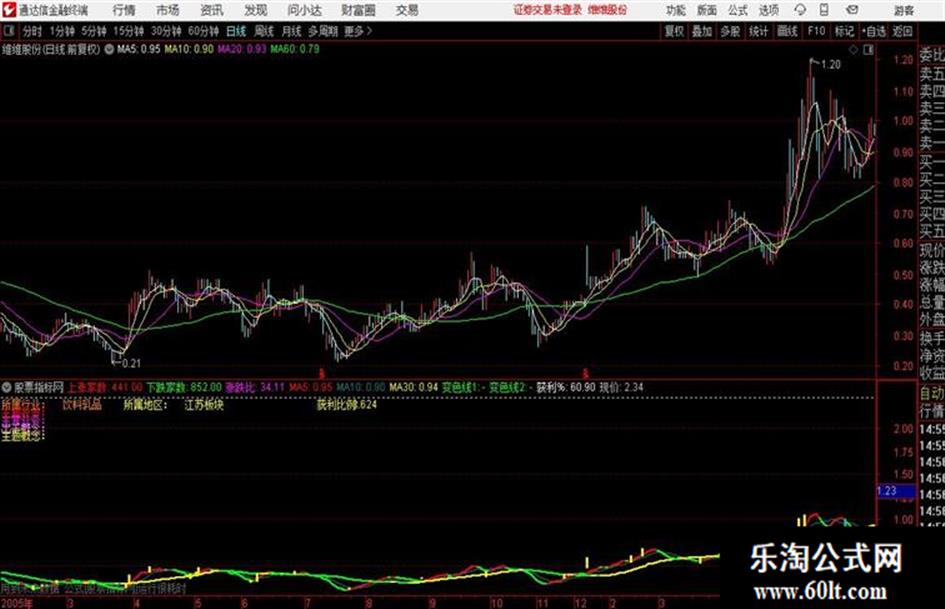Open the 多周期 multi-period view
Viewport: 945px width, 609px height.
(x=323, y=31)
